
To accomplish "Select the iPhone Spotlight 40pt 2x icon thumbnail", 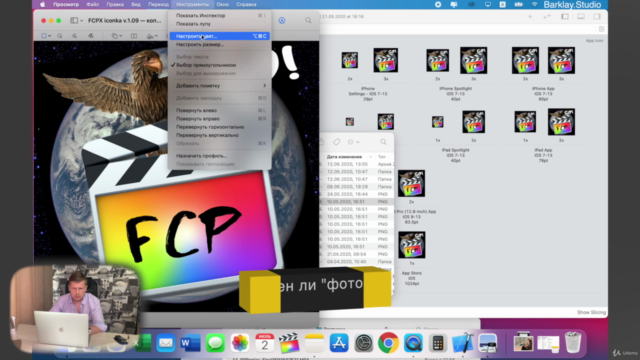I will [438, 60].
